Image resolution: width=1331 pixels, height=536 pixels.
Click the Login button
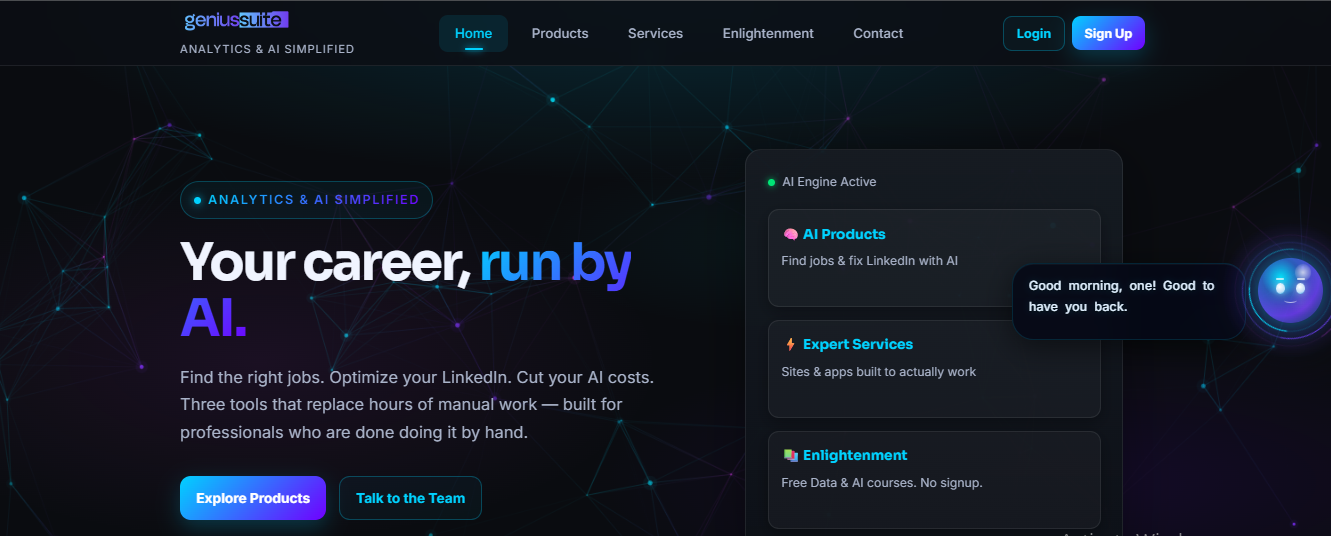[x=1033, y=33]
